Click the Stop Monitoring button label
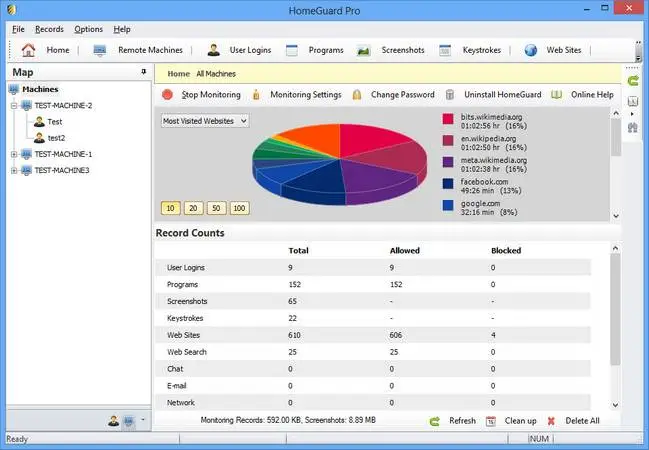The width and height of the screenshot is (649, 450). pyautogui.click(x=211, y=95)
